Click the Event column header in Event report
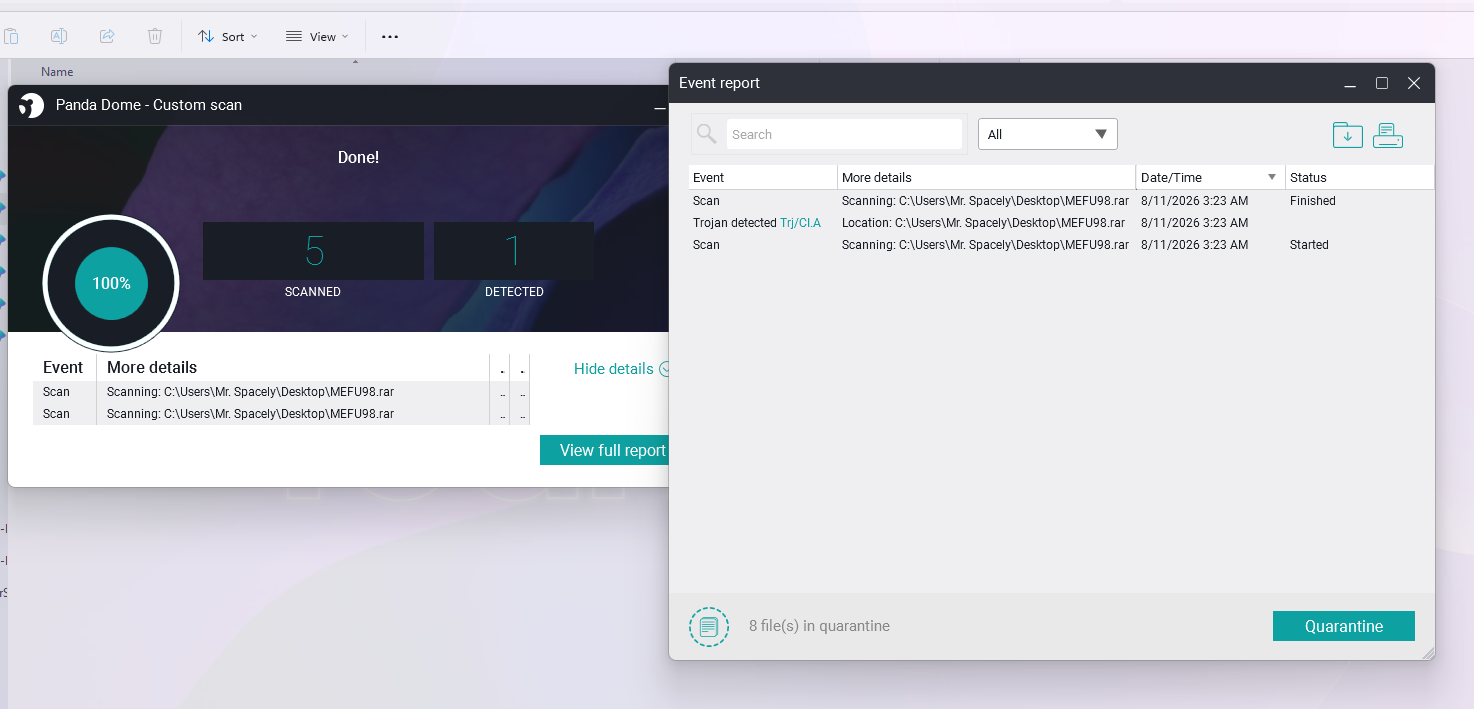 tap(763, 177)
